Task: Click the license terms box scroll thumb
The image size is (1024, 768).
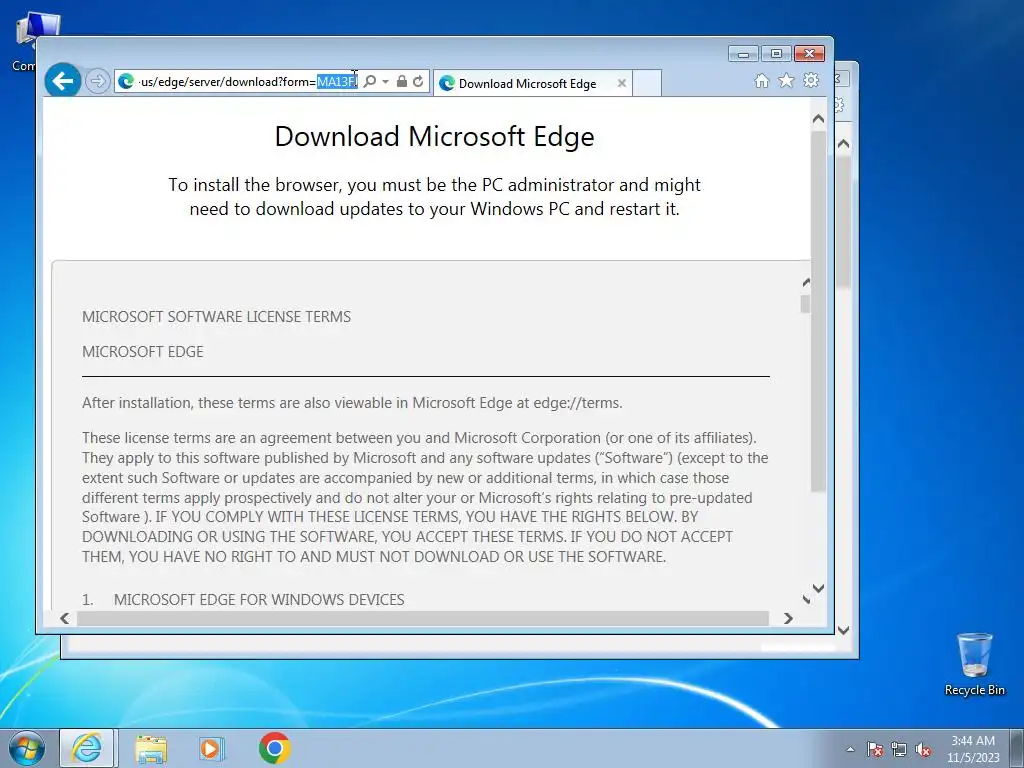Action: (805, 304)
